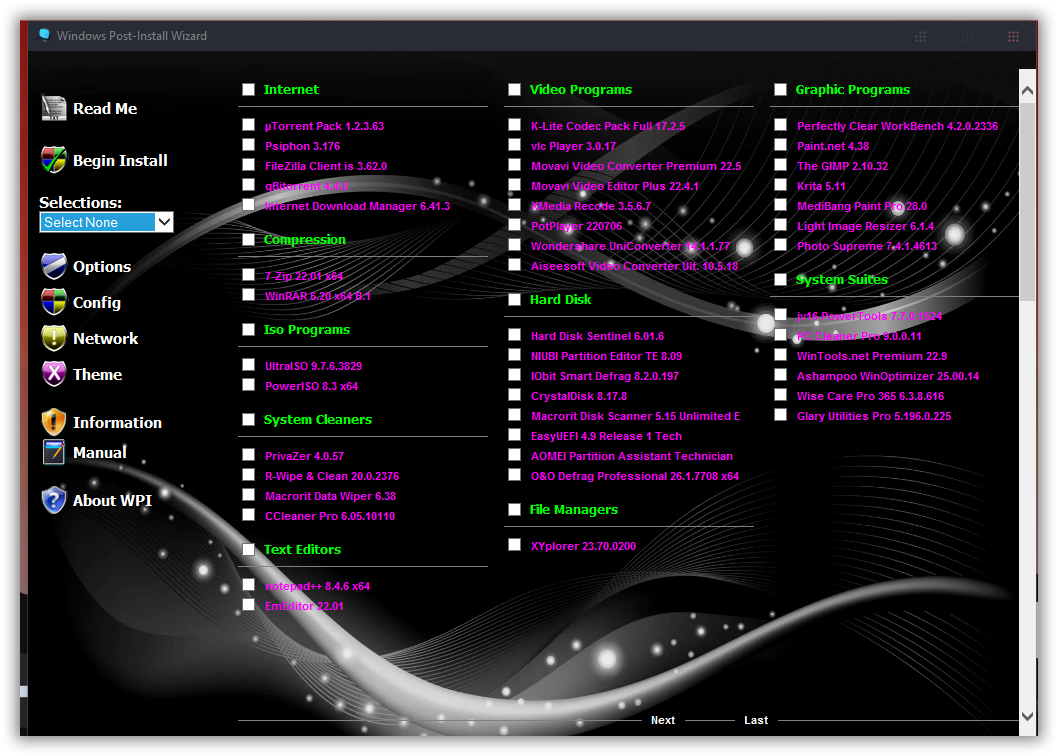Click the FileZilla Client is 3.62.0 text
The height and width of the screenshot is (756, 1058).
point(326,166)
